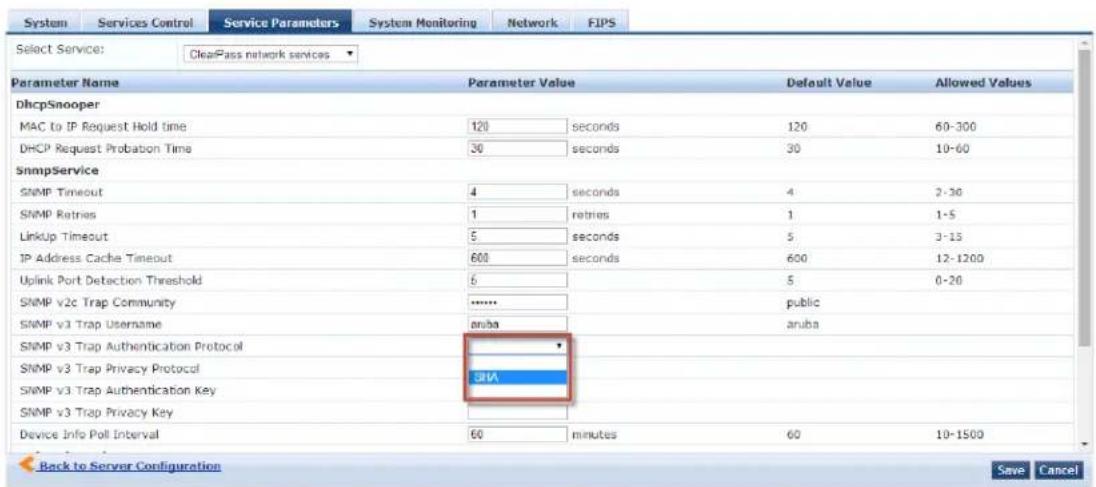Click the SNMP v2c Trap Community field
This screenshot has width=1096, height=487.
[517, 303]
